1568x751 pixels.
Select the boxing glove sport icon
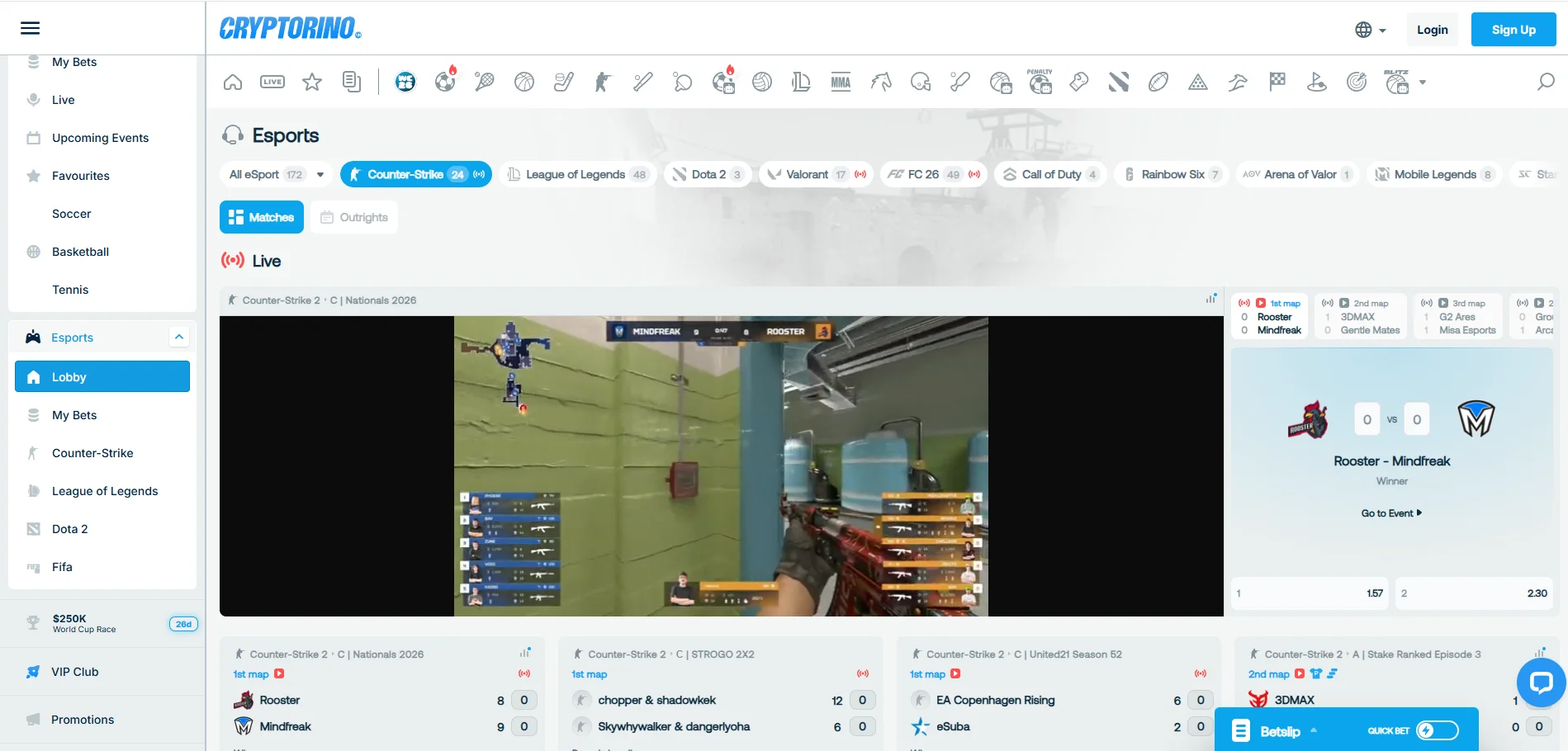coord(1079,82)
